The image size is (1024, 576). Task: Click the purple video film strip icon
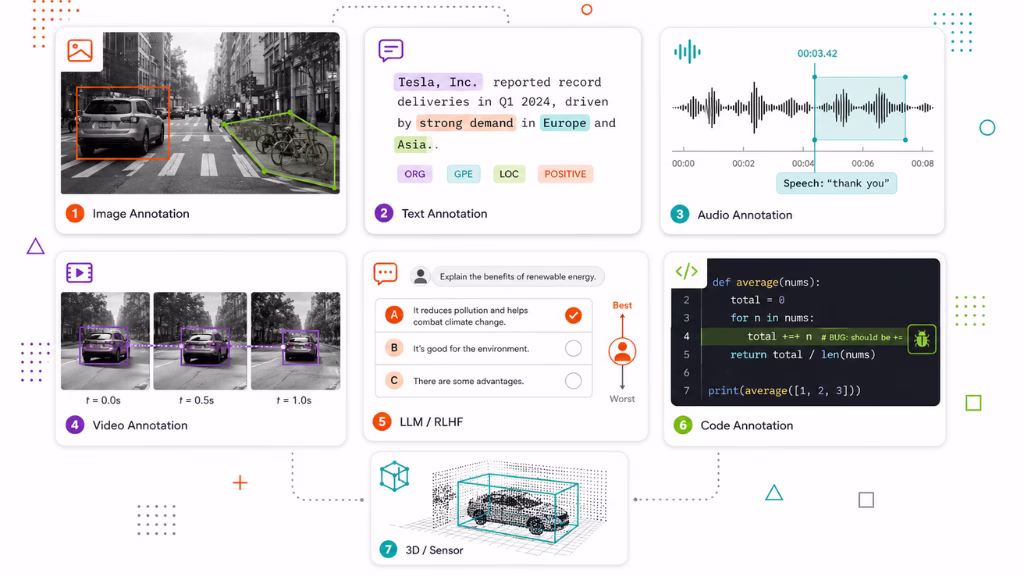(79, 272)
